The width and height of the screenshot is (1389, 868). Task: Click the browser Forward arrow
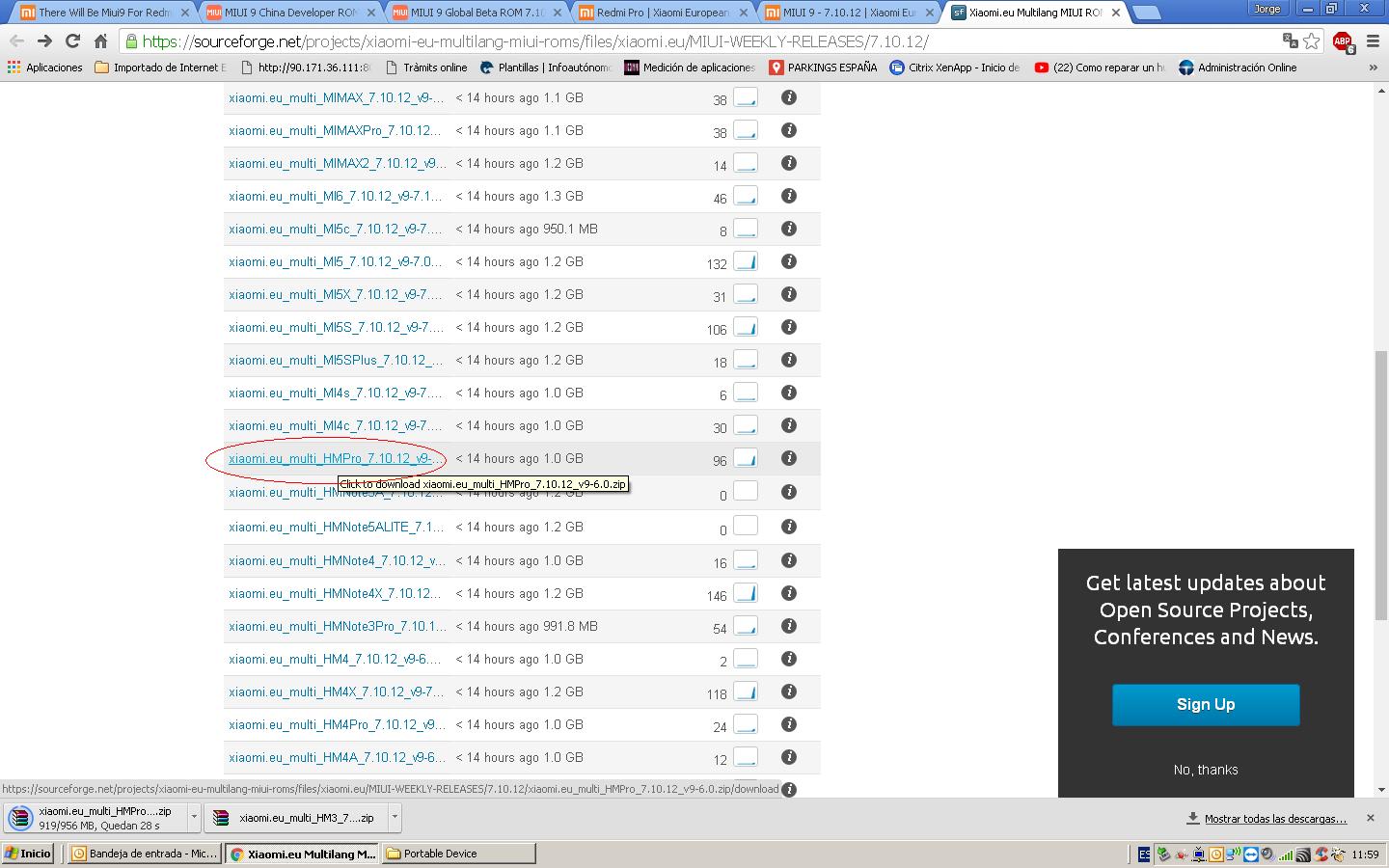[44, 41]
